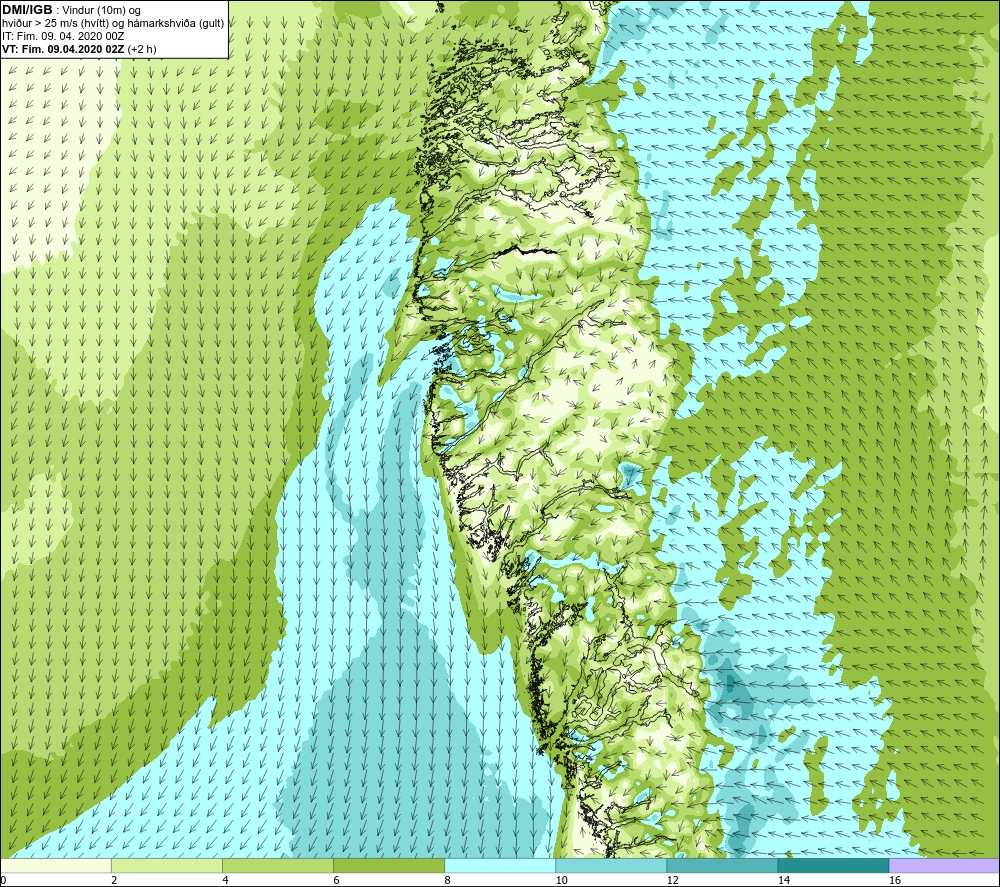Viewport: 1000px width, 887px height.
Task: Click the green 4–6 m/s legend swatch
Action: click(x=278, y=866)
